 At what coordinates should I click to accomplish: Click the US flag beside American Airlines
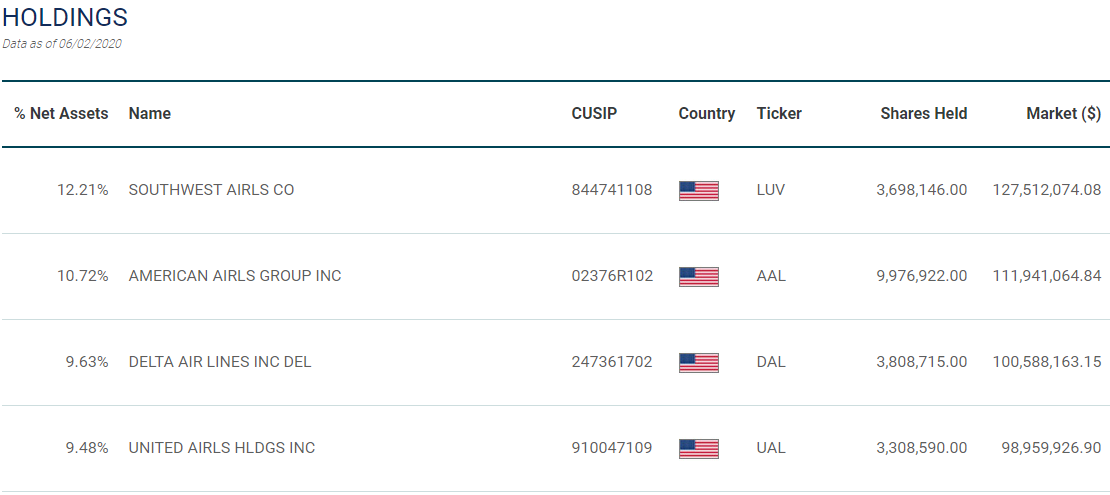(698, 276)
